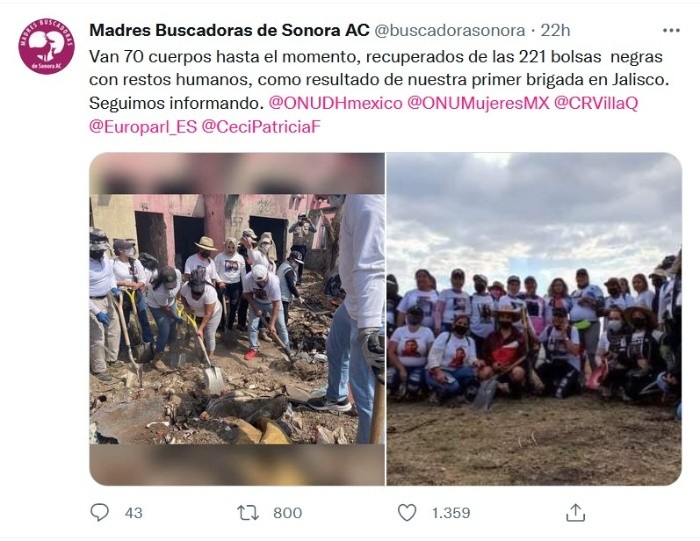
Task: Click the 800 retweets count
Action: tap(288, 513)
